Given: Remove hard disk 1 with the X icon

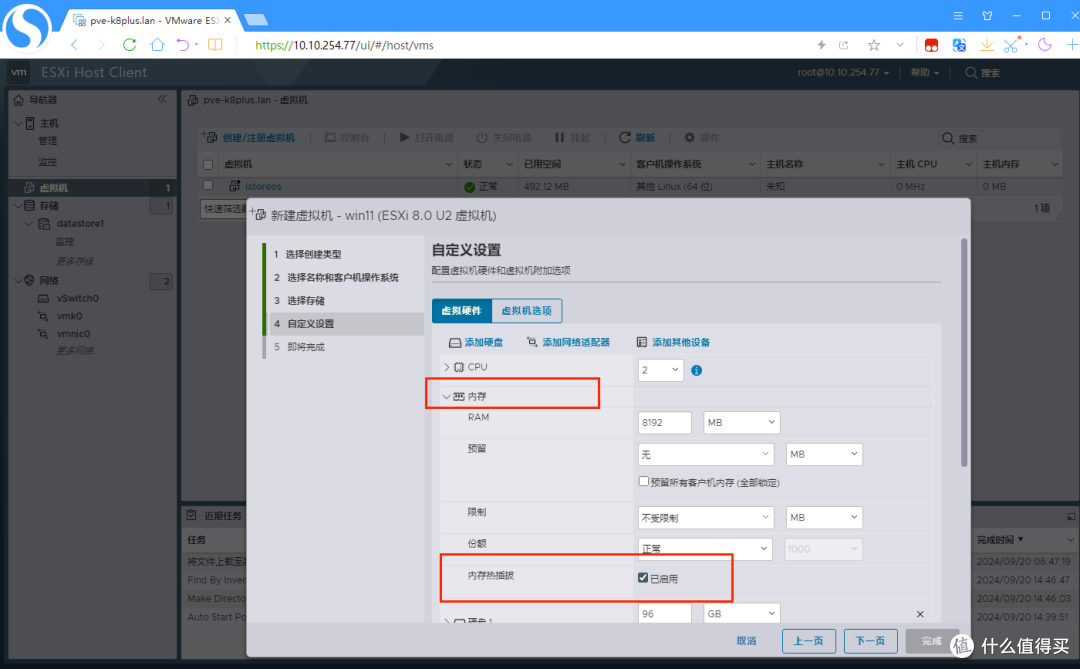Looking at the screenshot, I should coord(920,614).
